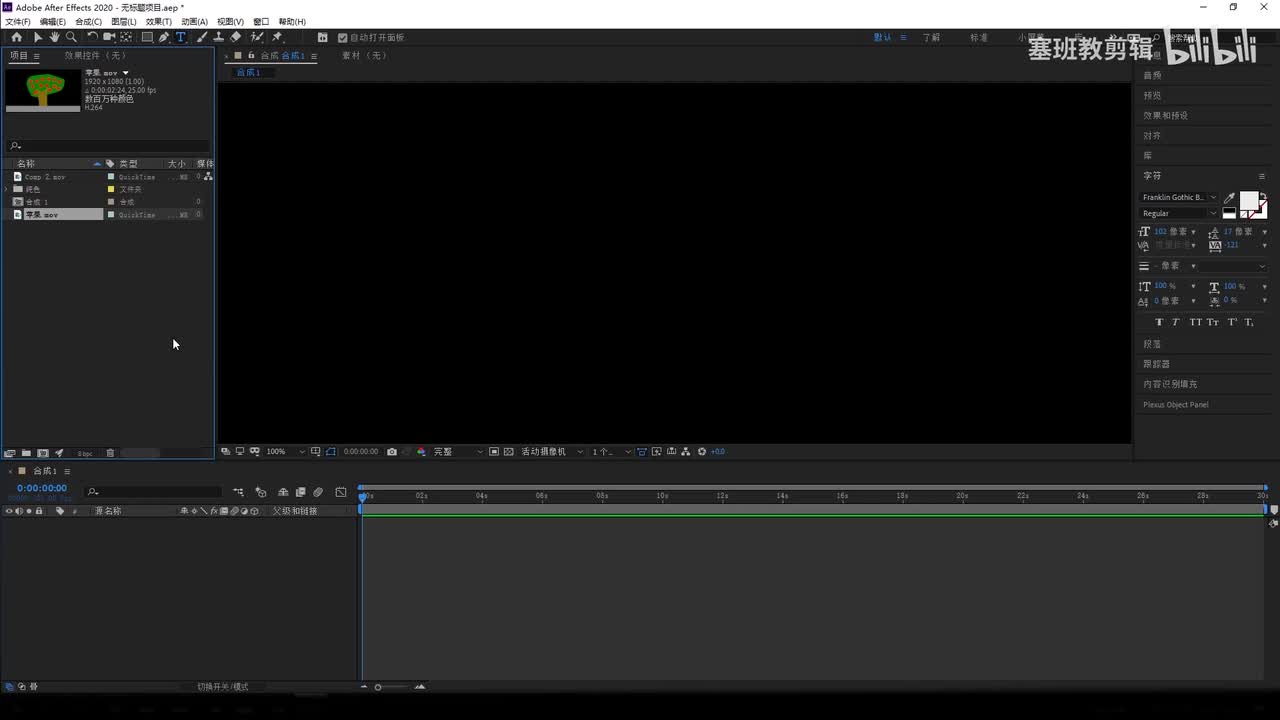Open the viewer magnification 100% dropdown

click(x=285, y=452)
